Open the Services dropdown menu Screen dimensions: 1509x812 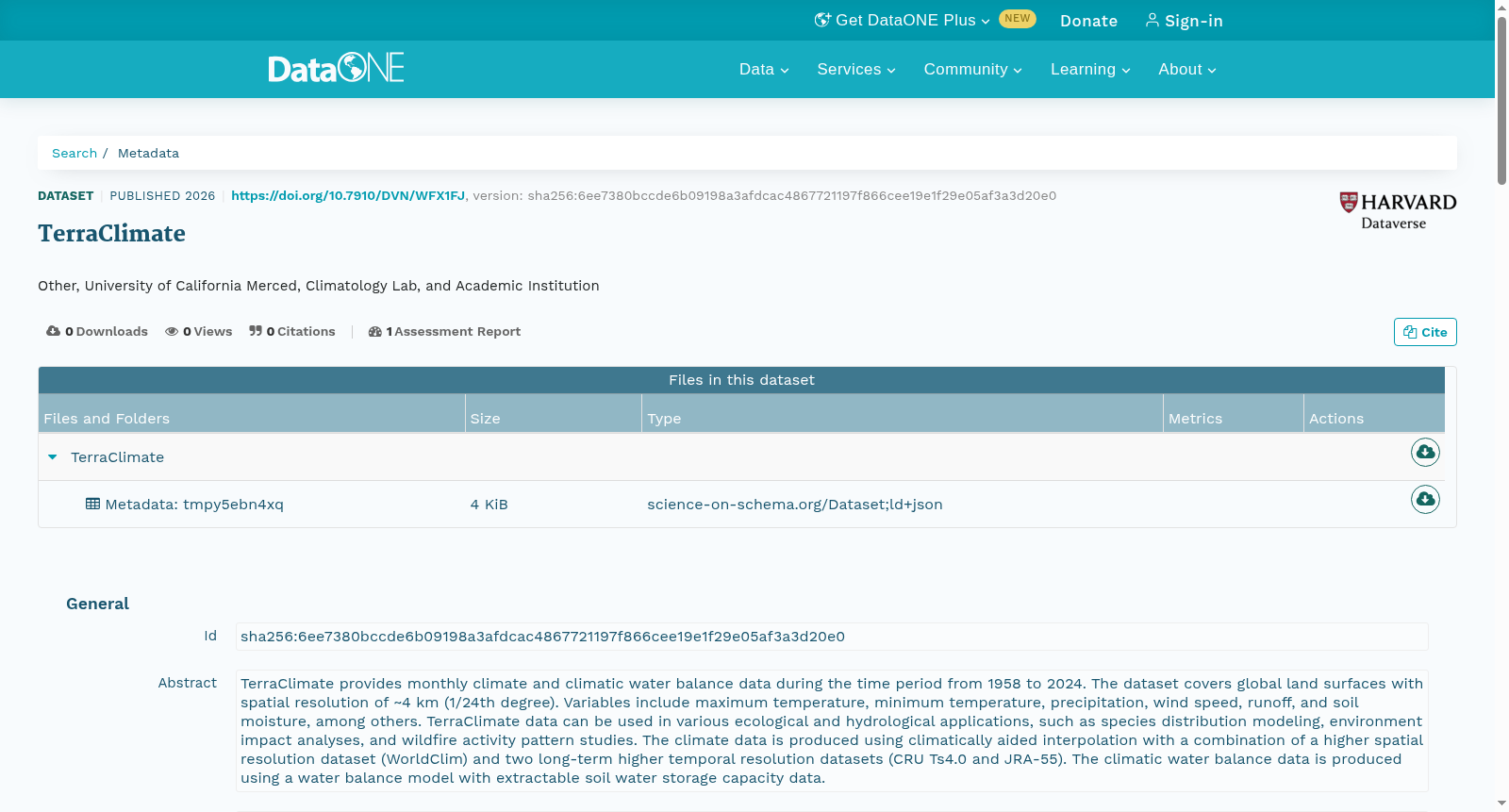pos(856,70)
